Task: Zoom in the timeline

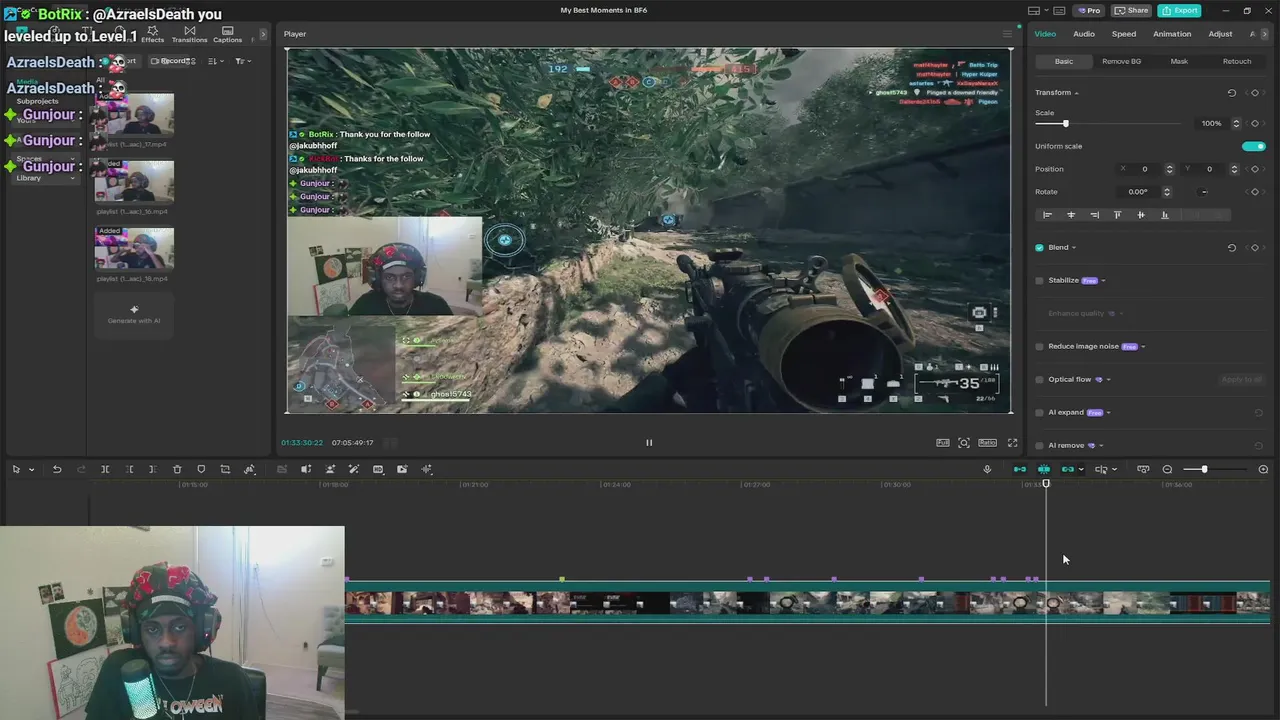Action: tap(1263, 469)
